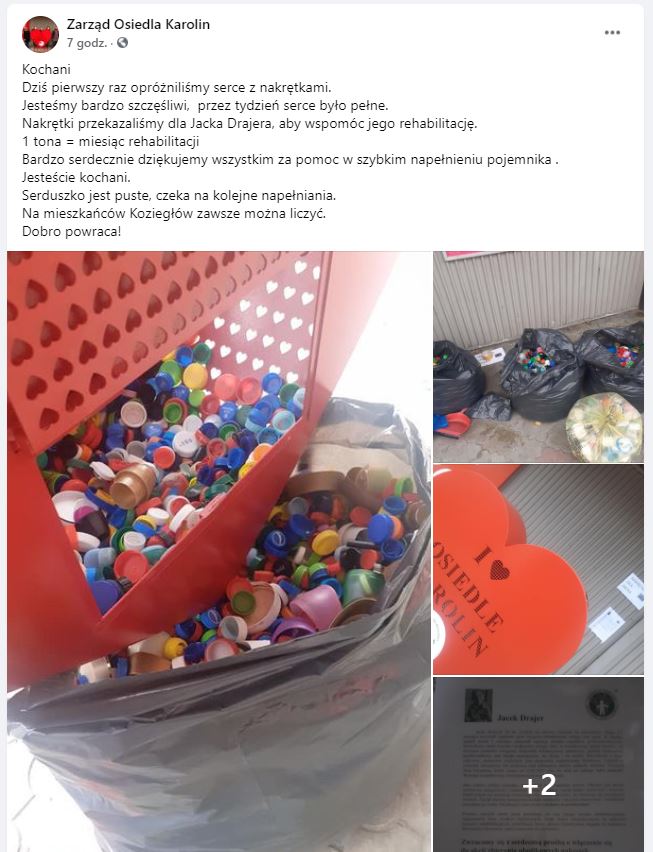Open the Zarząd Osiedla Karolin page link
This screenshot has height=852, width=653.
(138, 24)
